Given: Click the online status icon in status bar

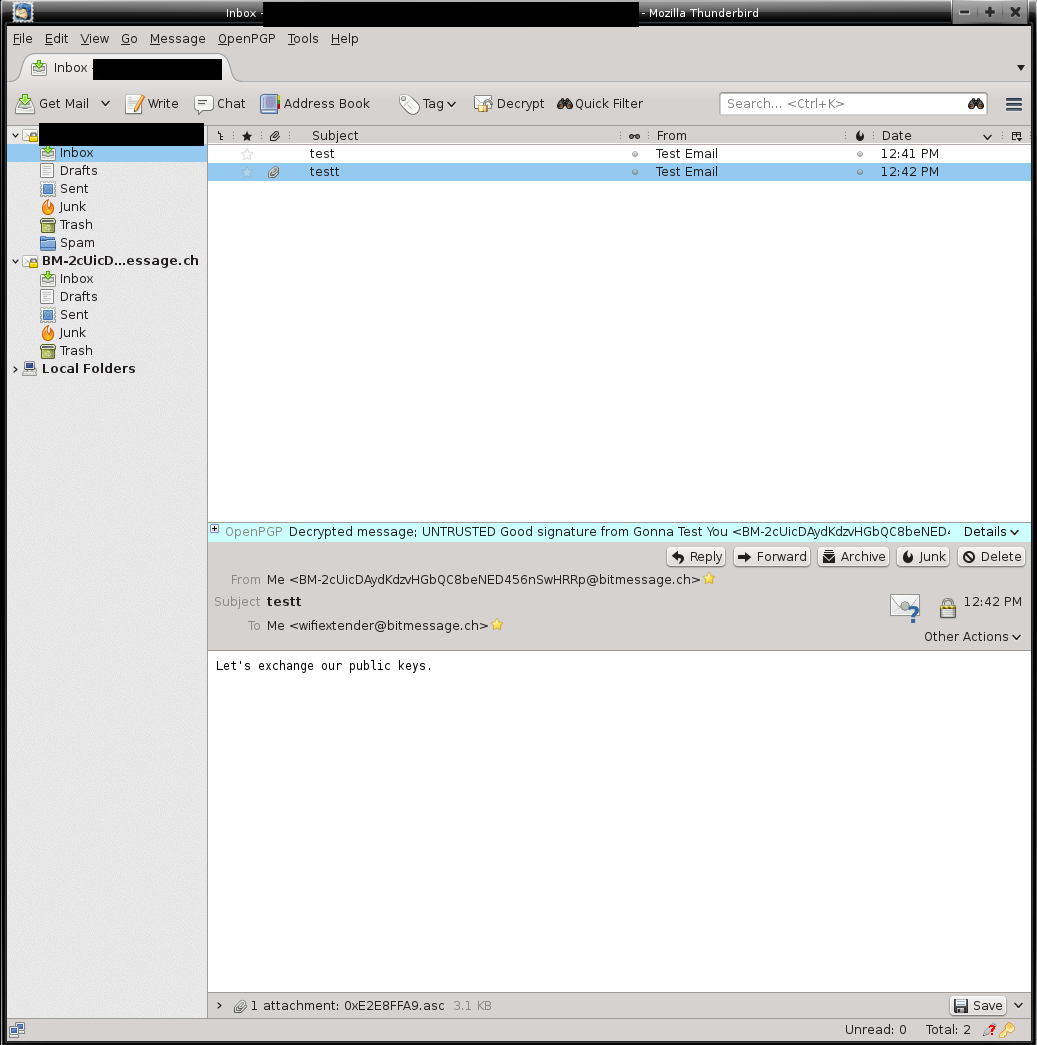Looking at the screenshot, I should tap(17, 1030).
